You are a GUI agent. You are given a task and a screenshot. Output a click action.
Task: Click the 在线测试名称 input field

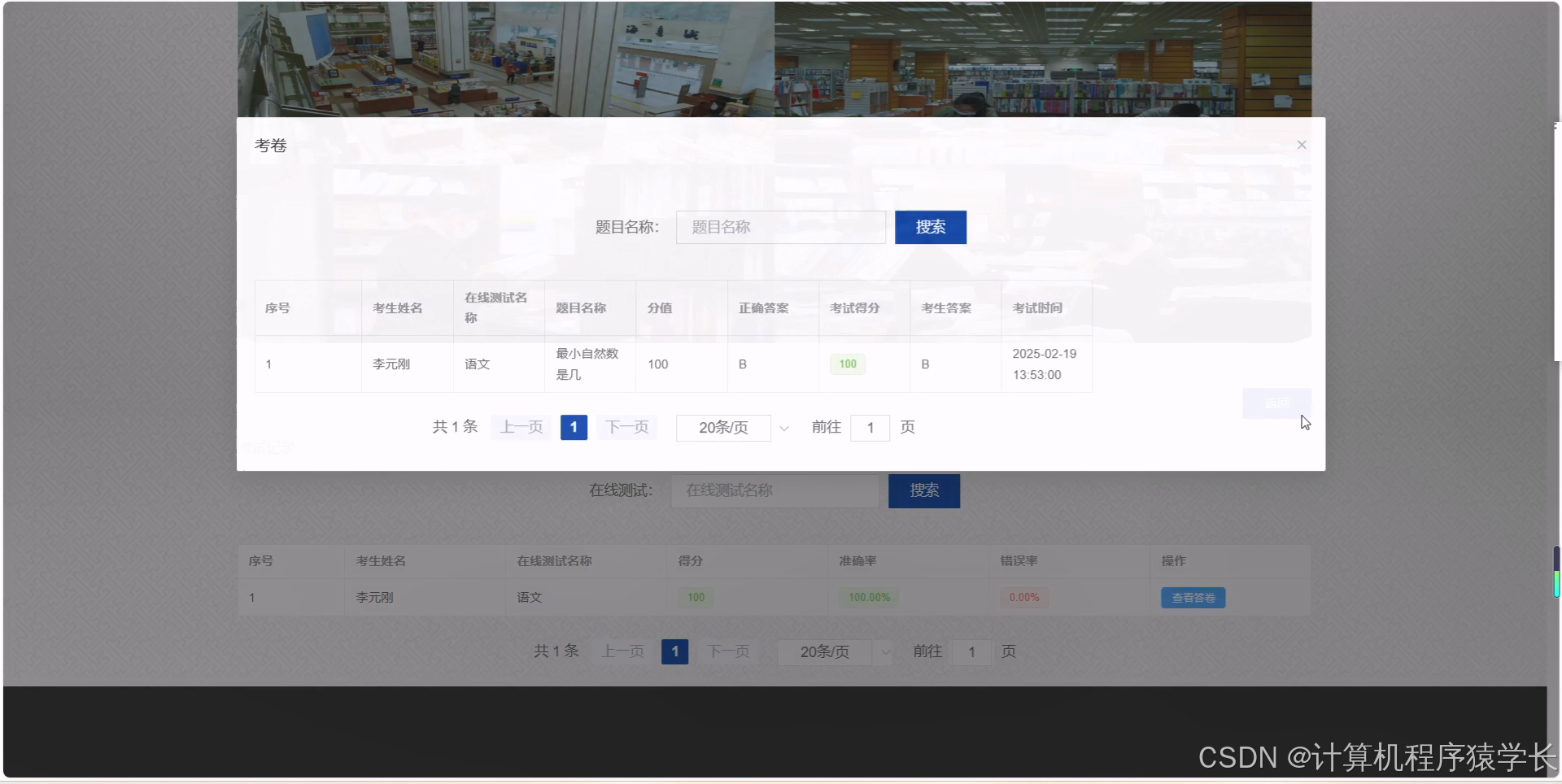click(774, 490)
